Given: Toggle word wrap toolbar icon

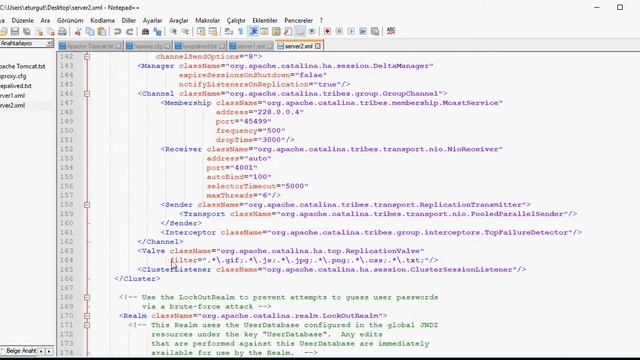Looking at the screenshot, I should 229,31.
